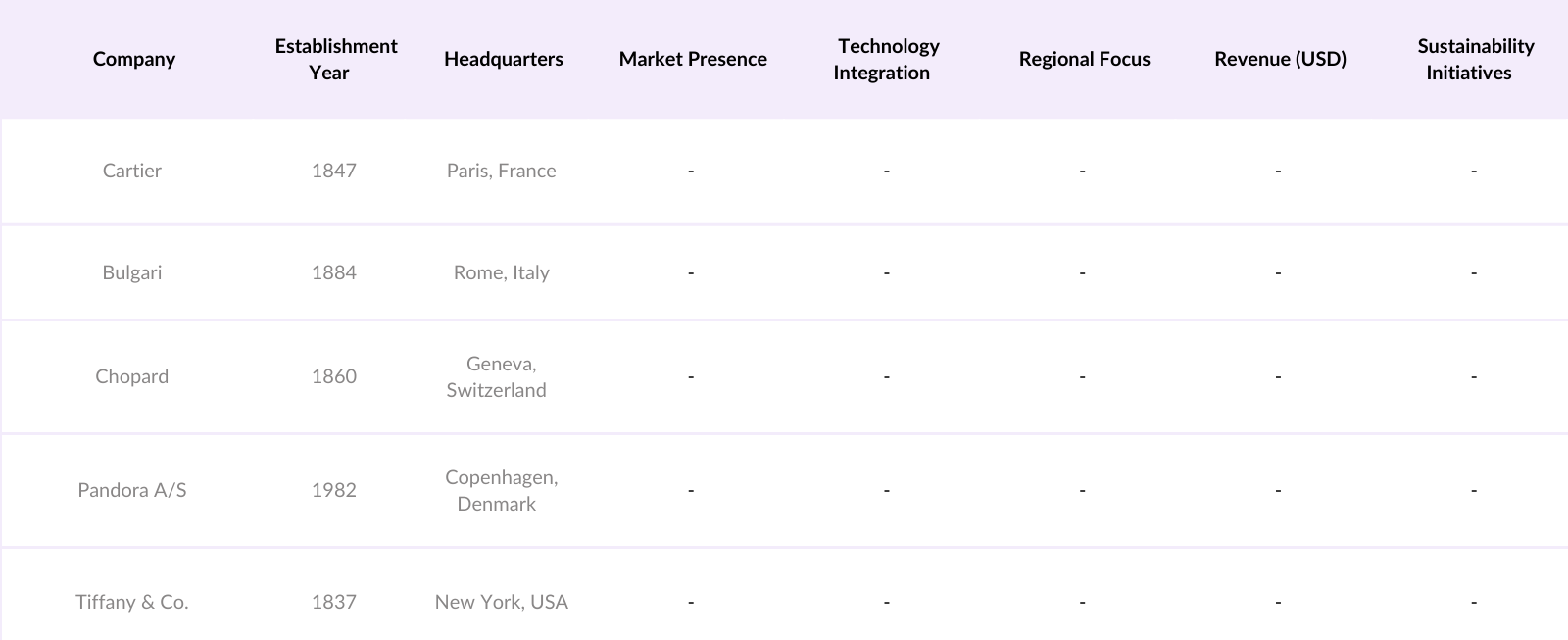Click the 1847 establishment year cell
The width and height of the screenshot is (1568, 640).
334,171
